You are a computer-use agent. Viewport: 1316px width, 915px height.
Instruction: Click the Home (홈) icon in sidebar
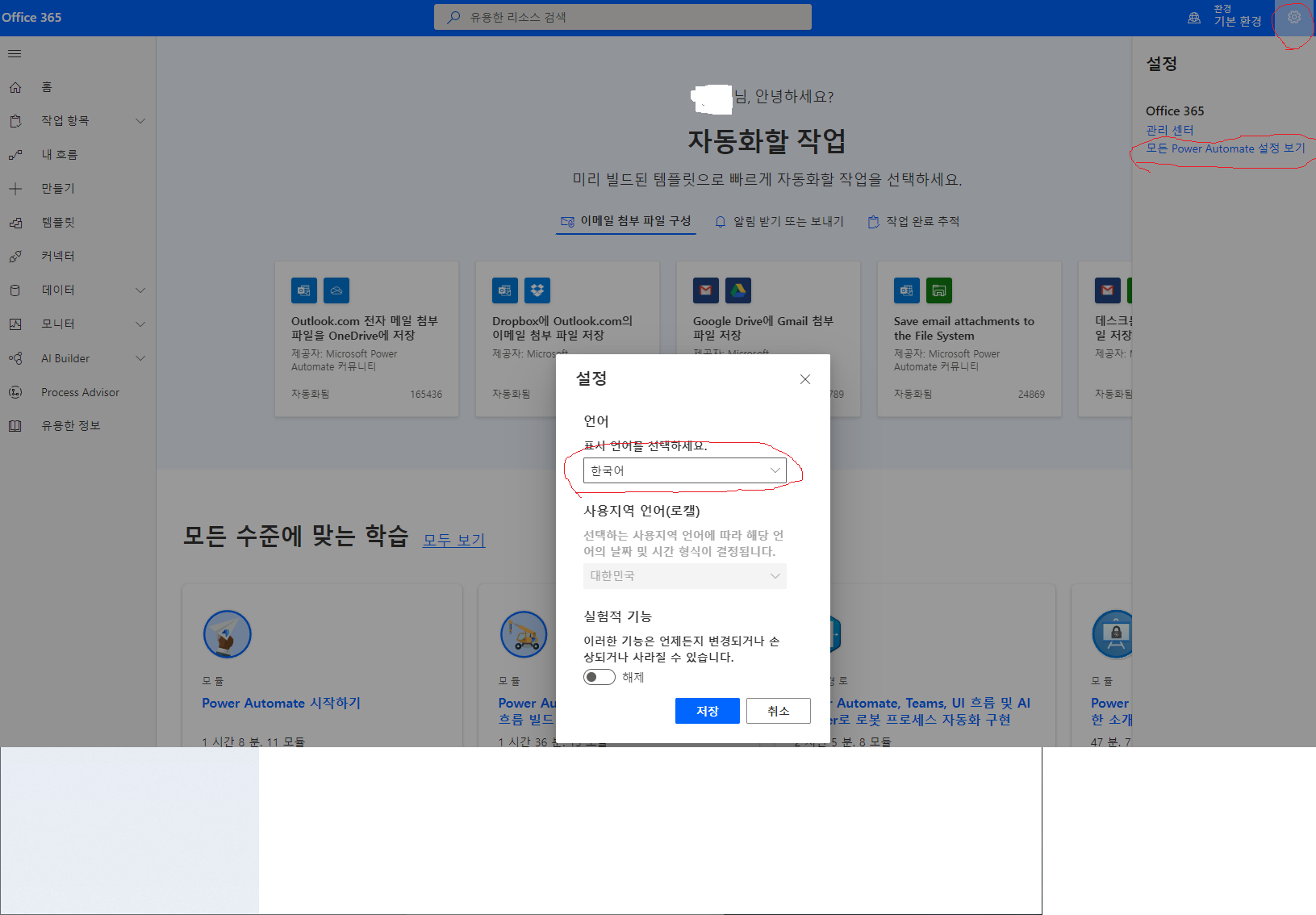pos(15,87)
